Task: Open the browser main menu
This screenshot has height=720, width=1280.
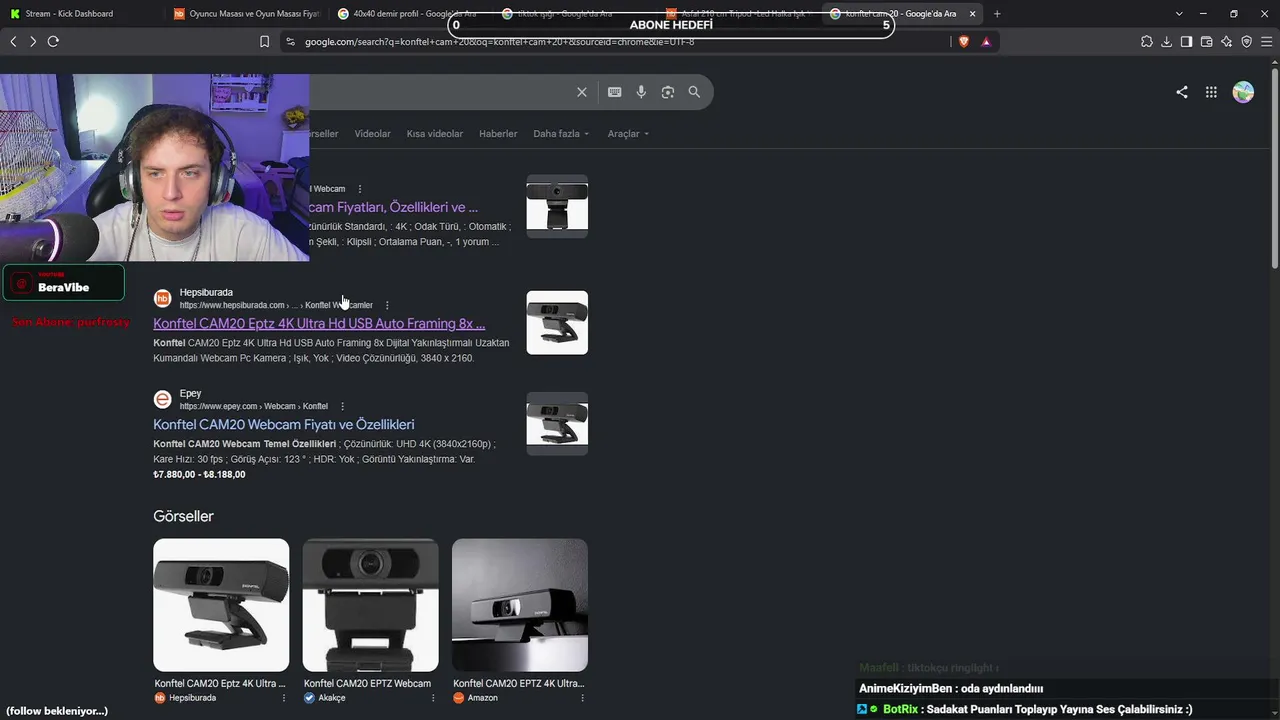Action: coord(1266,41)
